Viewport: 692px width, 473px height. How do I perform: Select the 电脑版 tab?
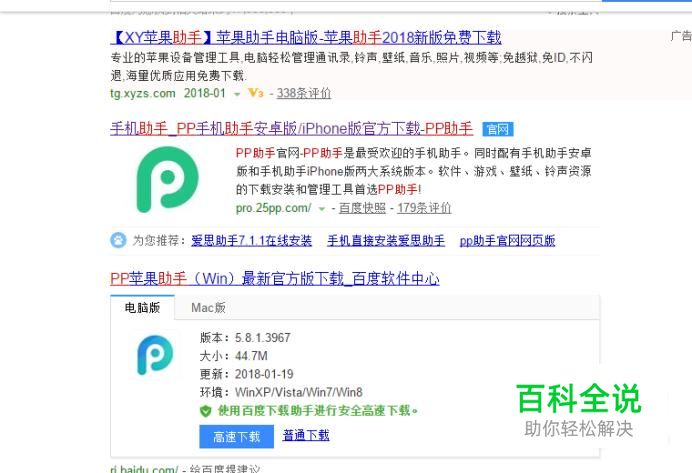[x=142, y=308]
